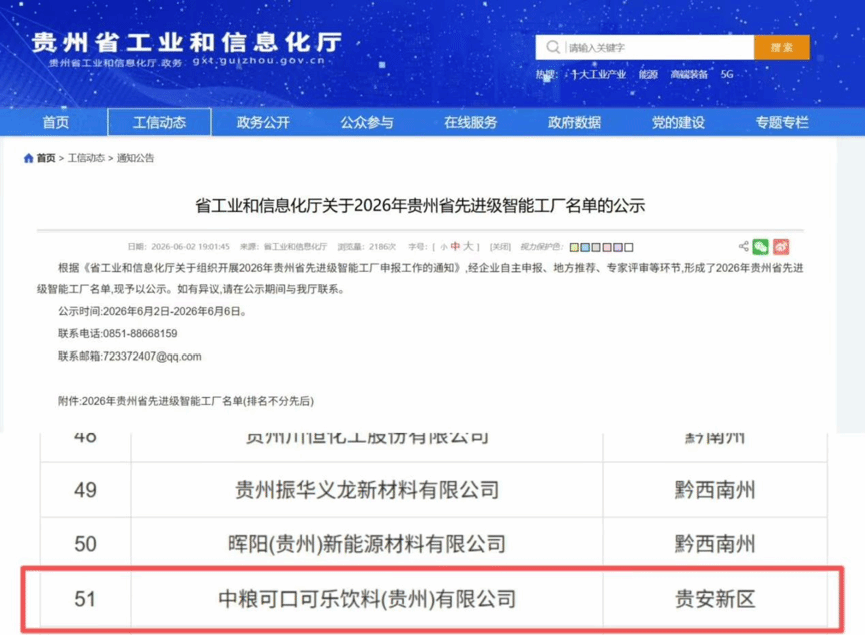Choose the yellow eye-protection color swatch
Image resolution: width=865 pixels, height=635 pixels.
click(574, 247)
